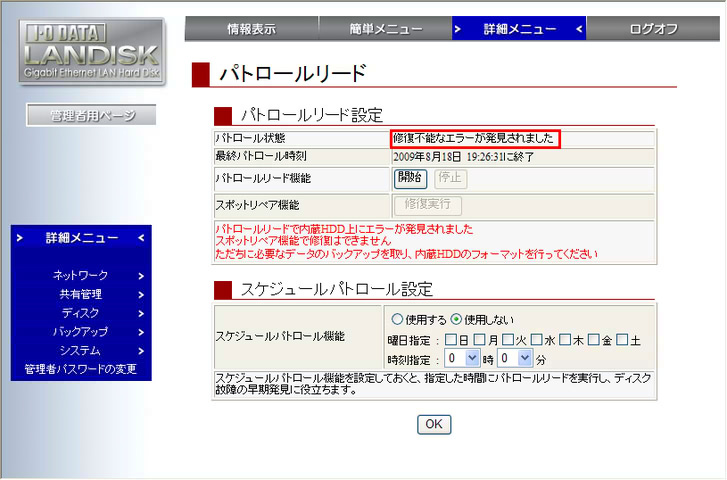Switch to the 簡単メニュー tab

[x=385, y=29]
